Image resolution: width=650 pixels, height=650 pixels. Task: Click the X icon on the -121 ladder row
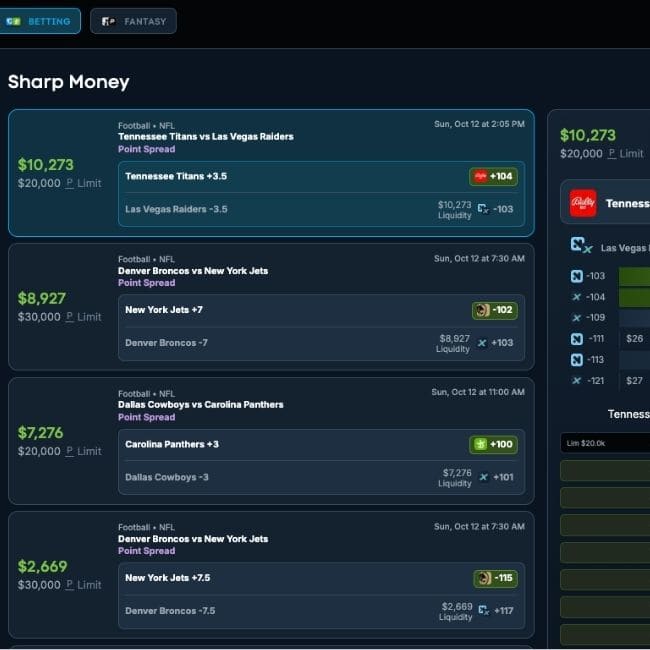576,380
